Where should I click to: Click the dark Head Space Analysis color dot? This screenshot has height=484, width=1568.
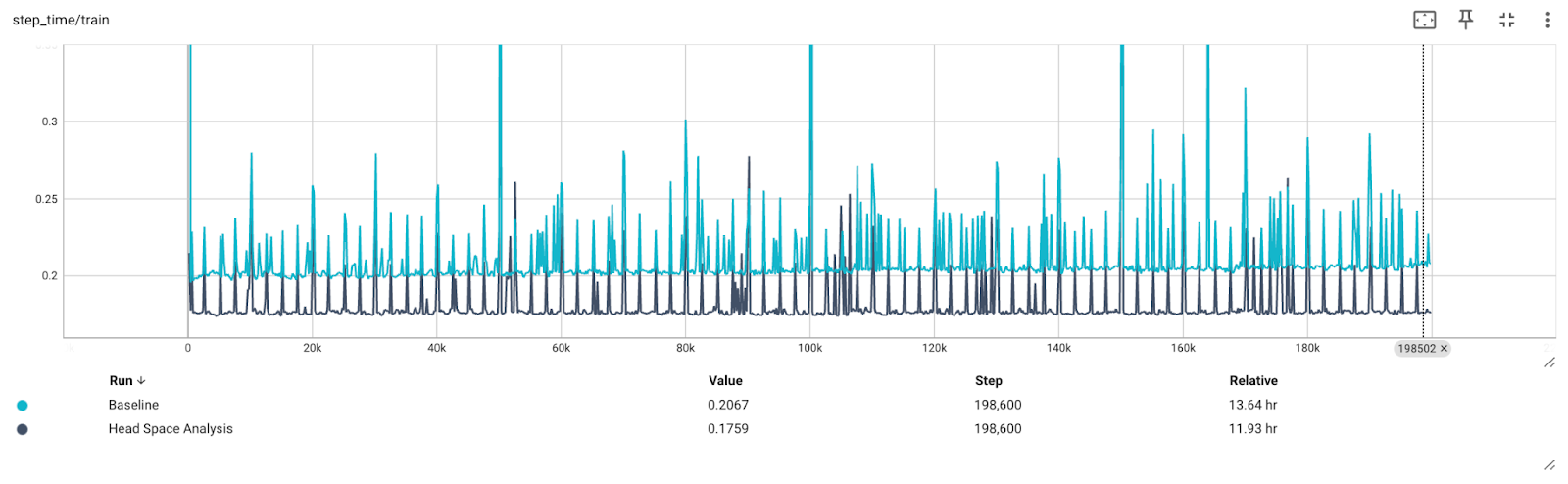coord(23,429)
